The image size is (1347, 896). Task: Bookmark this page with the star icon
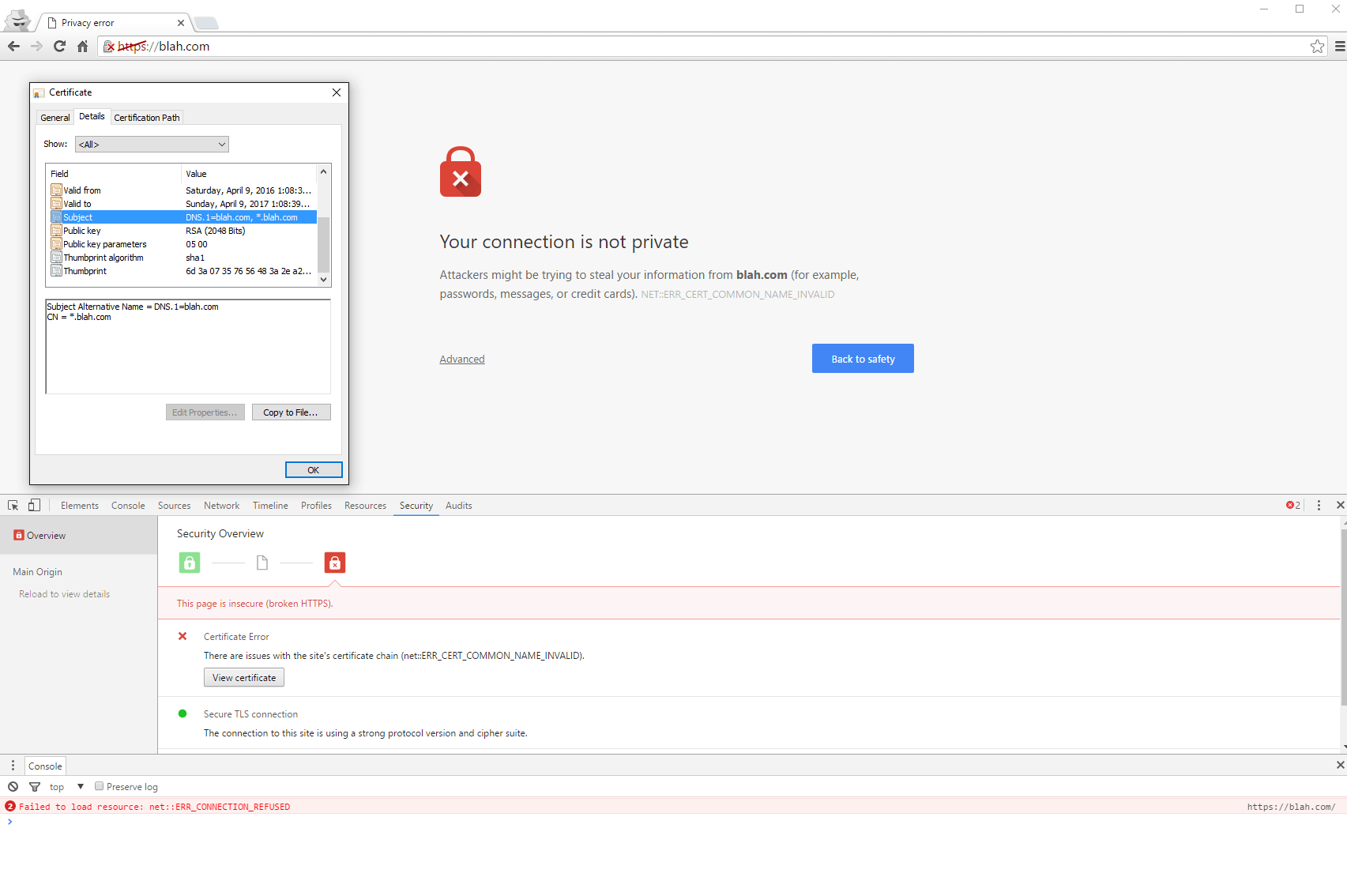1317,47
